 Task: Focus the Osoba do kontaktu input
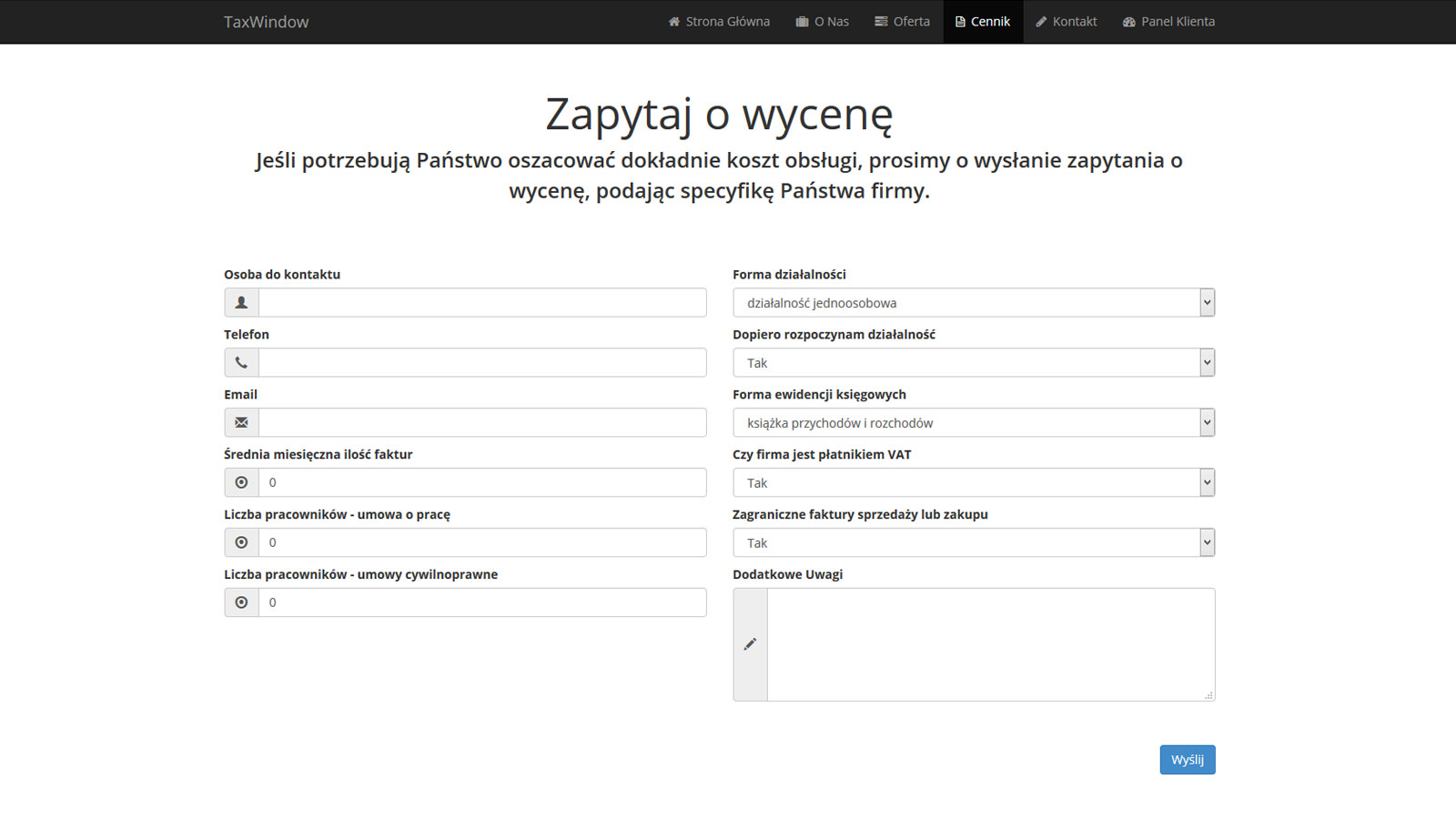point(482,302)
